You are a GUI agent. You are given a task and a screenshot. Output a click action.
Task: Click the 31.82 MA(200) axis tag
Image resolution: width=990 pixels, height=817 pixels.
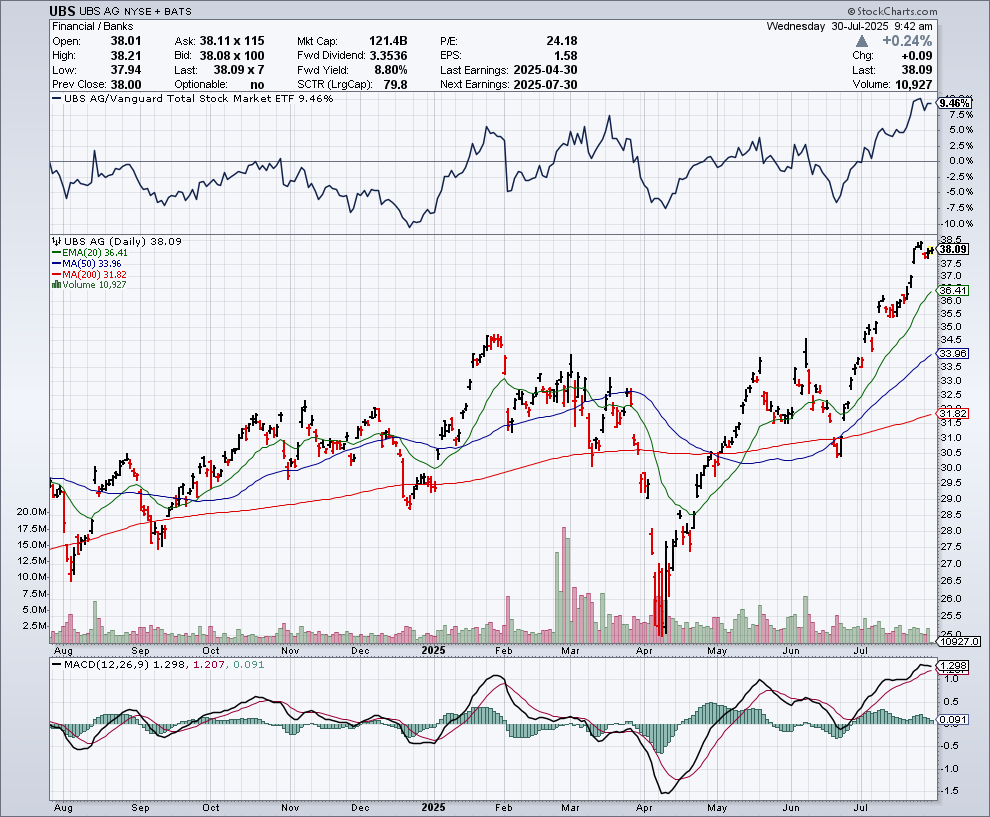pos(953,414)
